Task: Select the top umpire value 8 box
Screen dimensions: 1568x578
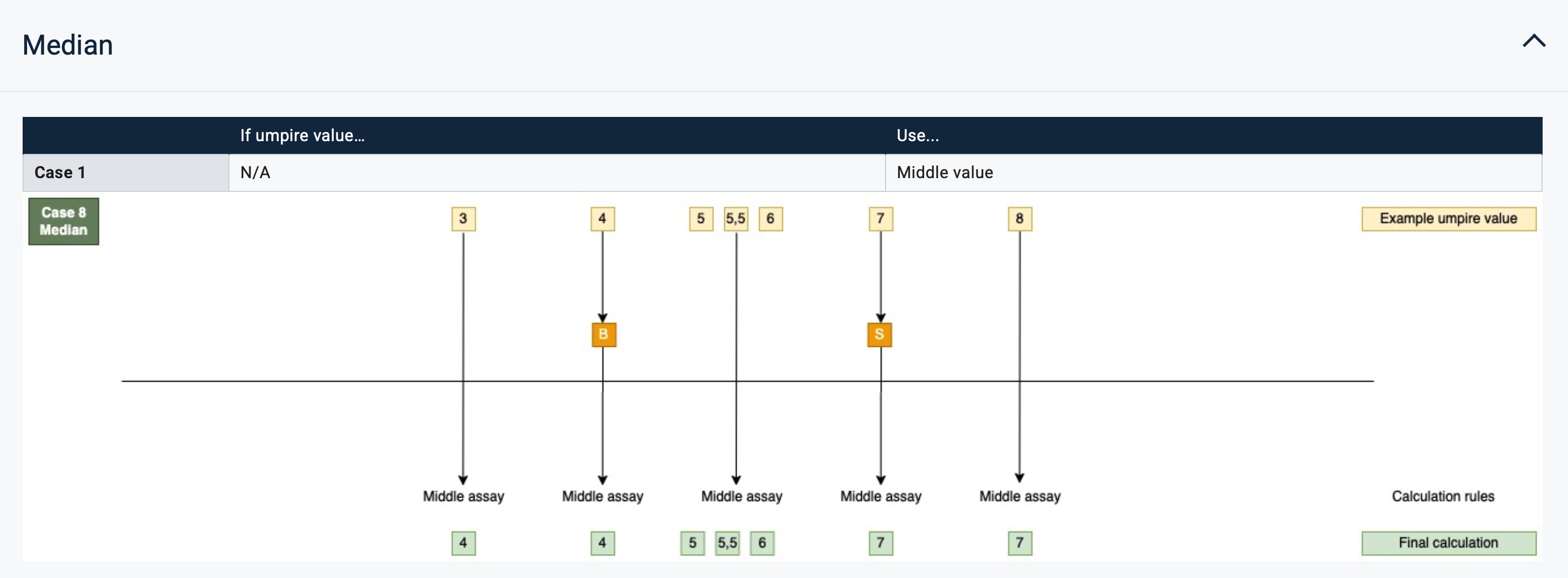Action: coord(1020,219)
